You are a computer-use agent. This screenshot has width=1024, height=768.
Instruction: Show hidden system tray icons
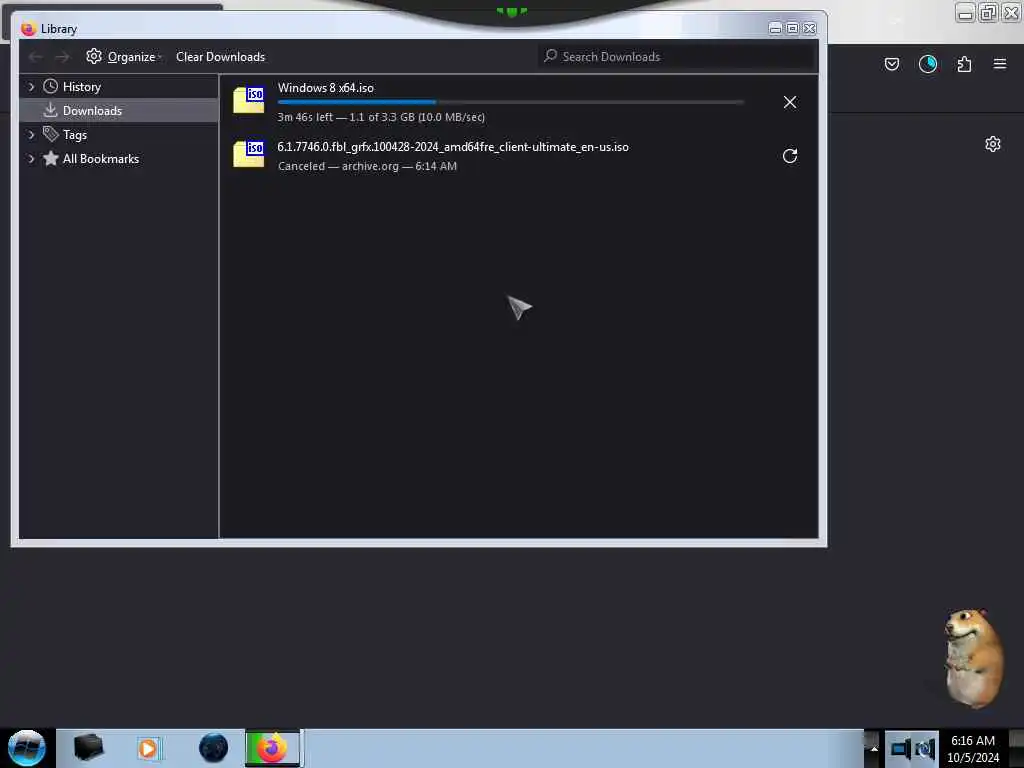(x=874, y=748)
